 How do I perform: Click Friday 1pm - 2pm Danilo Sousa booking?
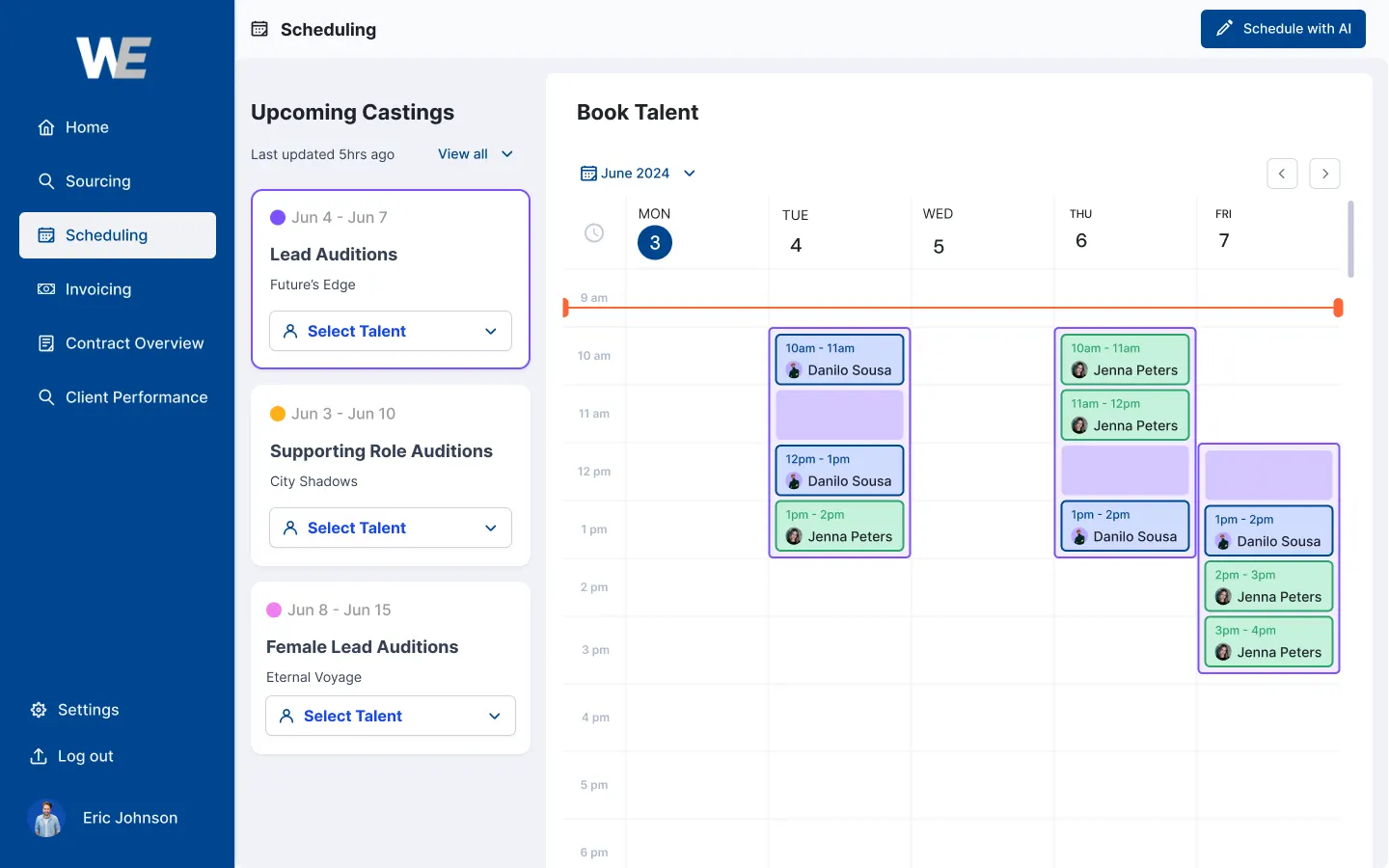tap(1268, 530)
